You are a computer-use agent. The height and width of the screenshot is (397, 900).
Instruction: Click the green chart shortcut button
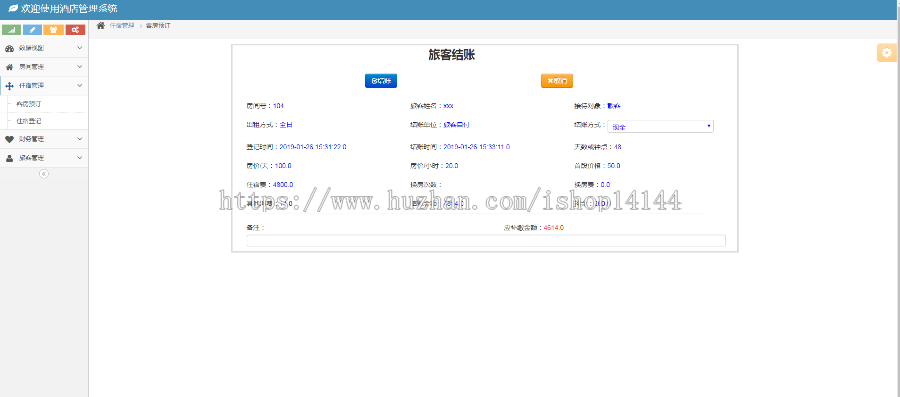[x=11, y=30]
